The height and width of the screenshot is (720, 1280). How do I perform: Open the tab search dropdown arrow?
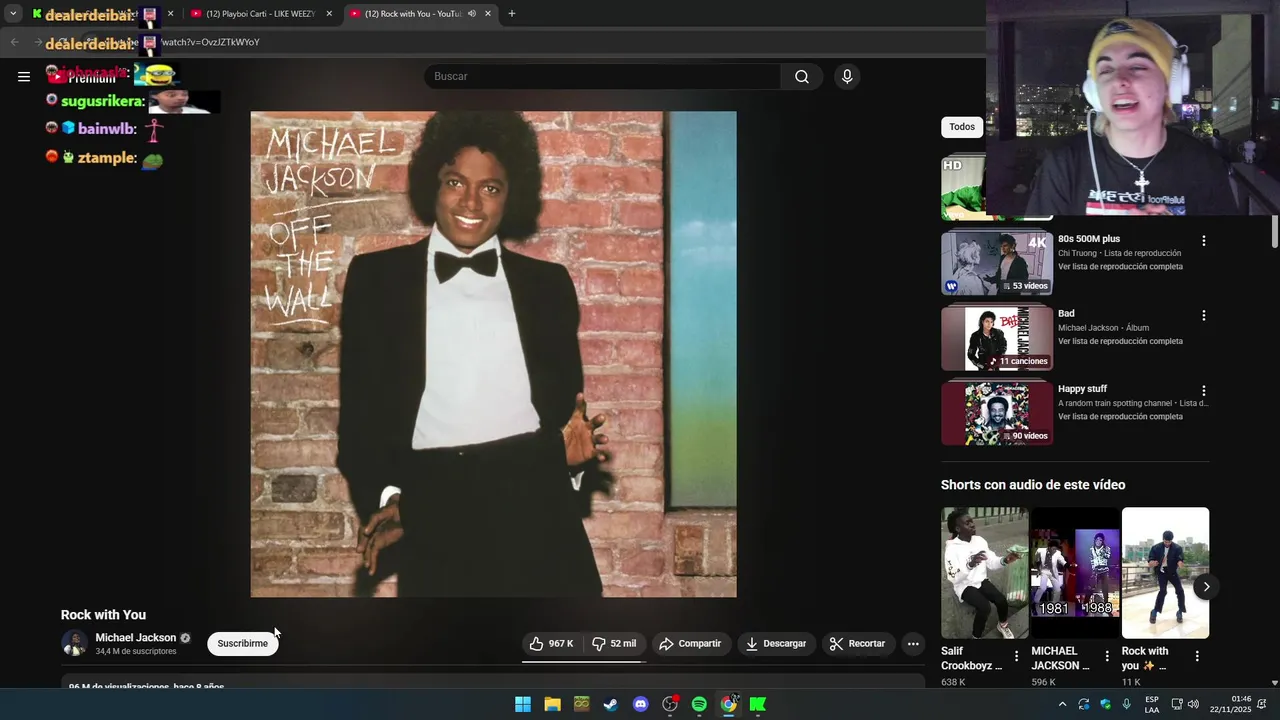pos(13,14)
